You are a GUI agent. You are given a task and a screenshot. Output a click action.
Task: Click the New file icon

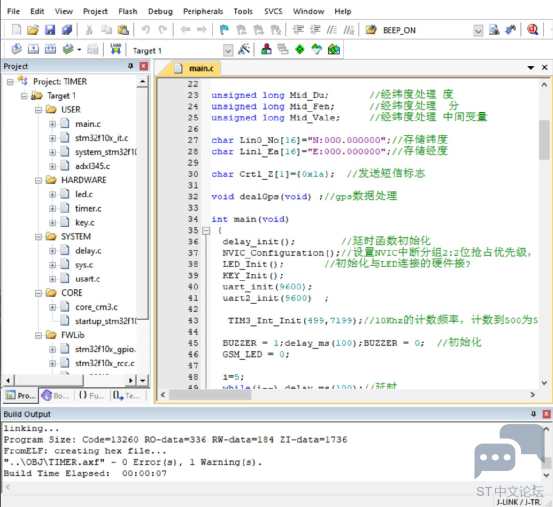tap(16, 30)
